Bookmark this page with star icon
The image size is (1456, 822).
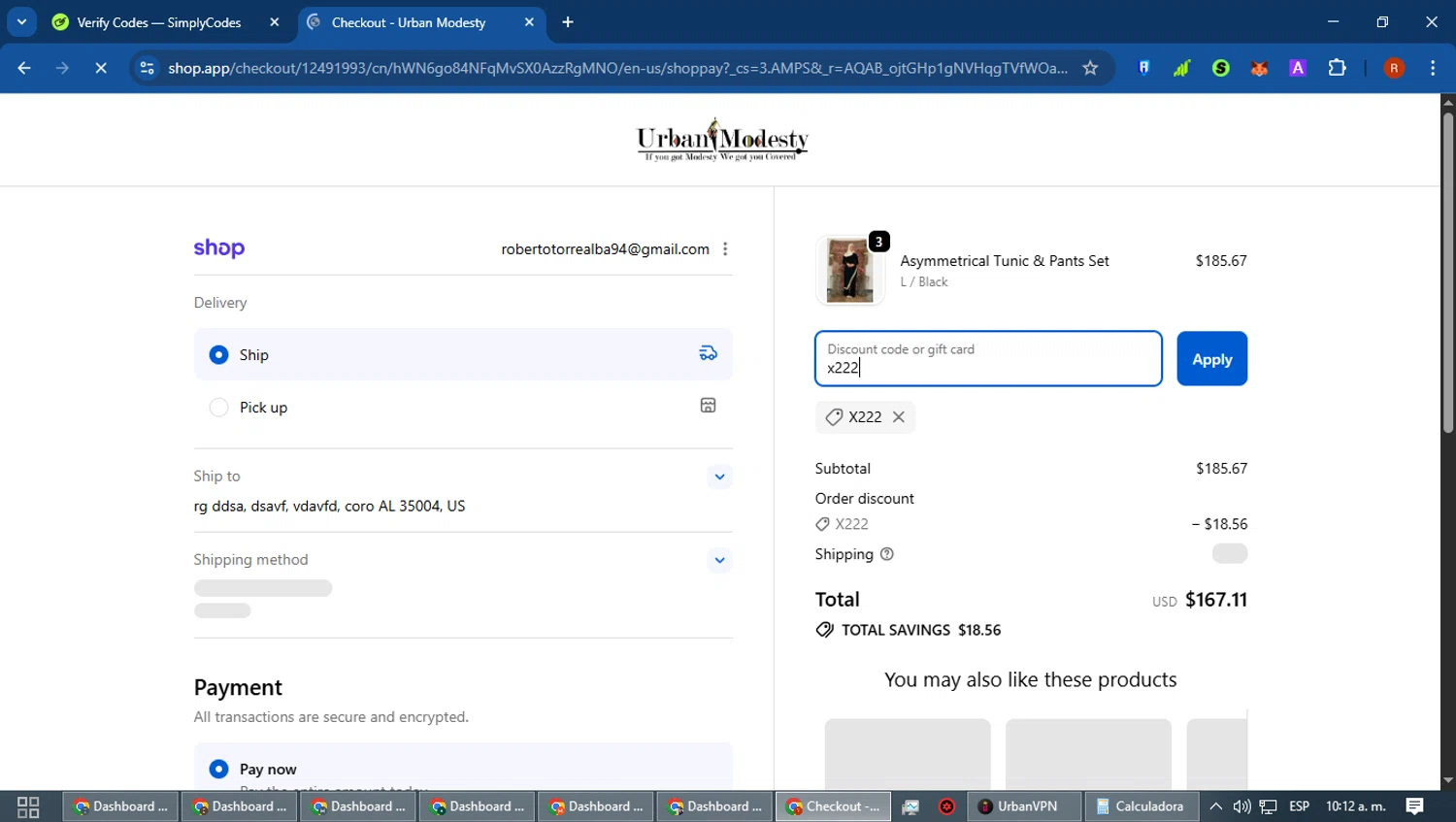click(x=1090, y=68)
